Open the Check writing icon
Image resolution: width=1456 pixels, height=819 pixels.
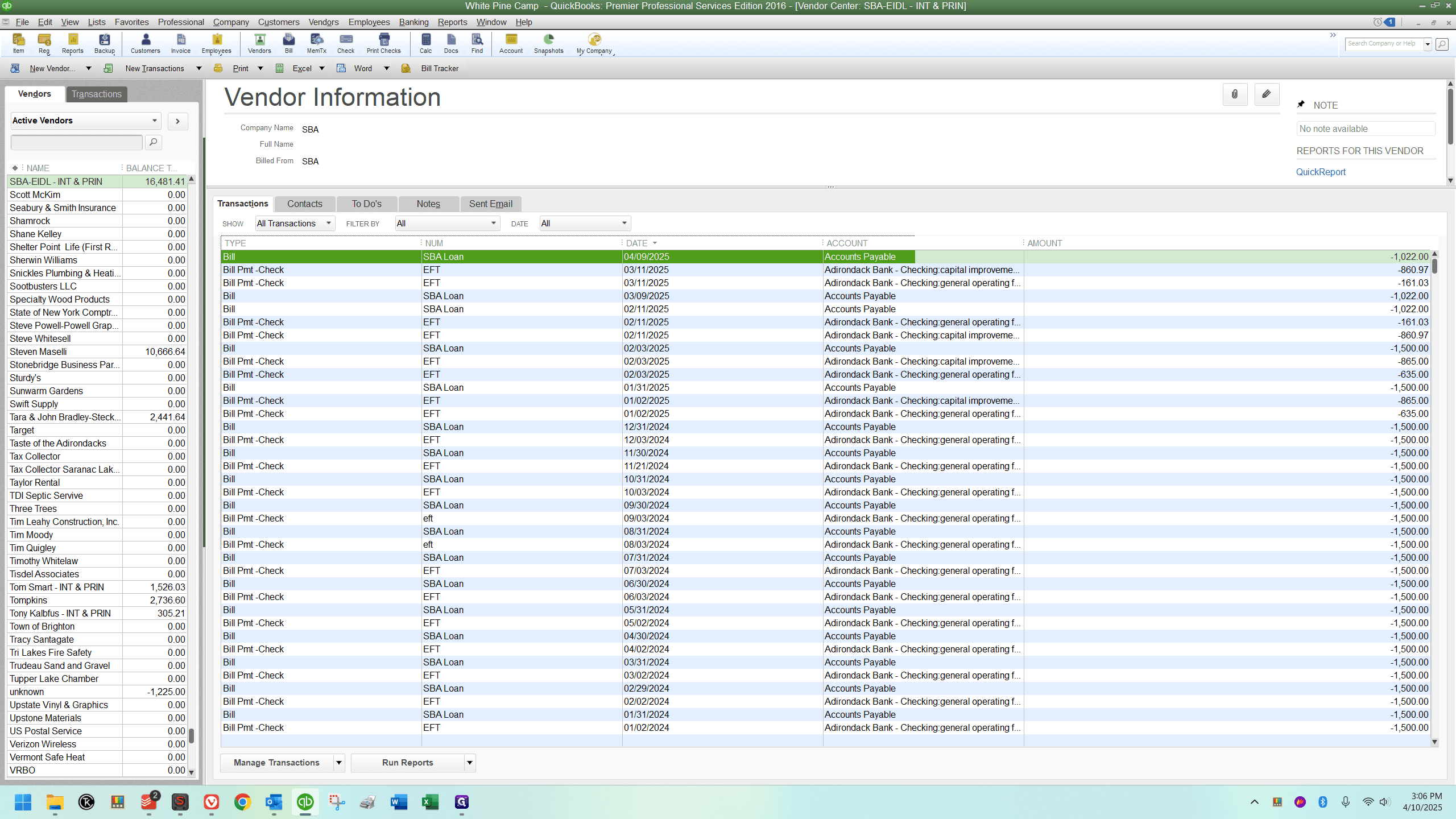346,43
